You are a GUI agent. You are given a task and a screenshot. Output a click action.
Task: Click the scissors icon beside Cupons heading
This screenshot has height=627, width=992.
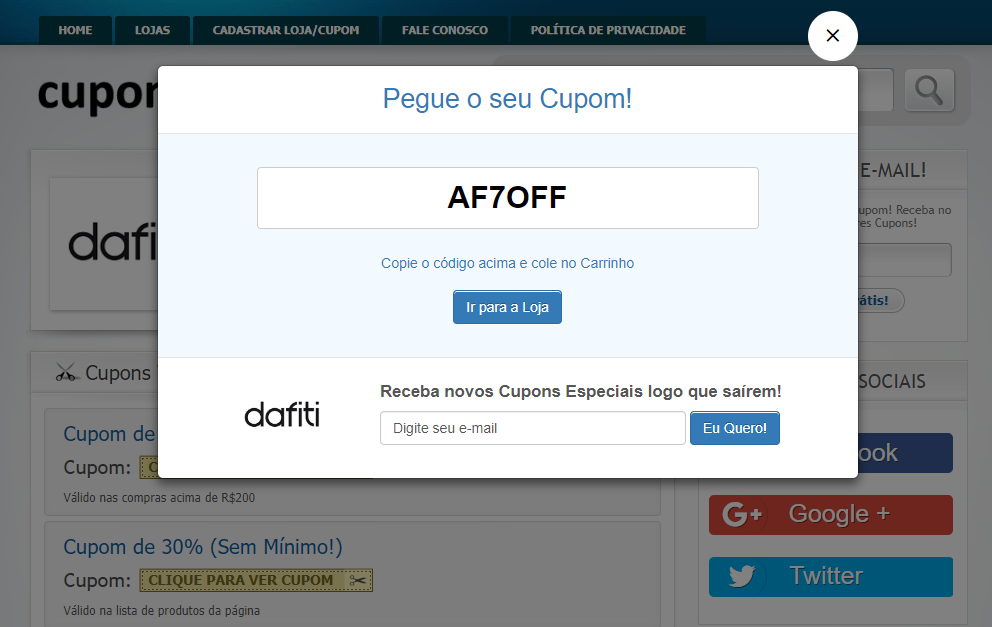coord(66,373)
